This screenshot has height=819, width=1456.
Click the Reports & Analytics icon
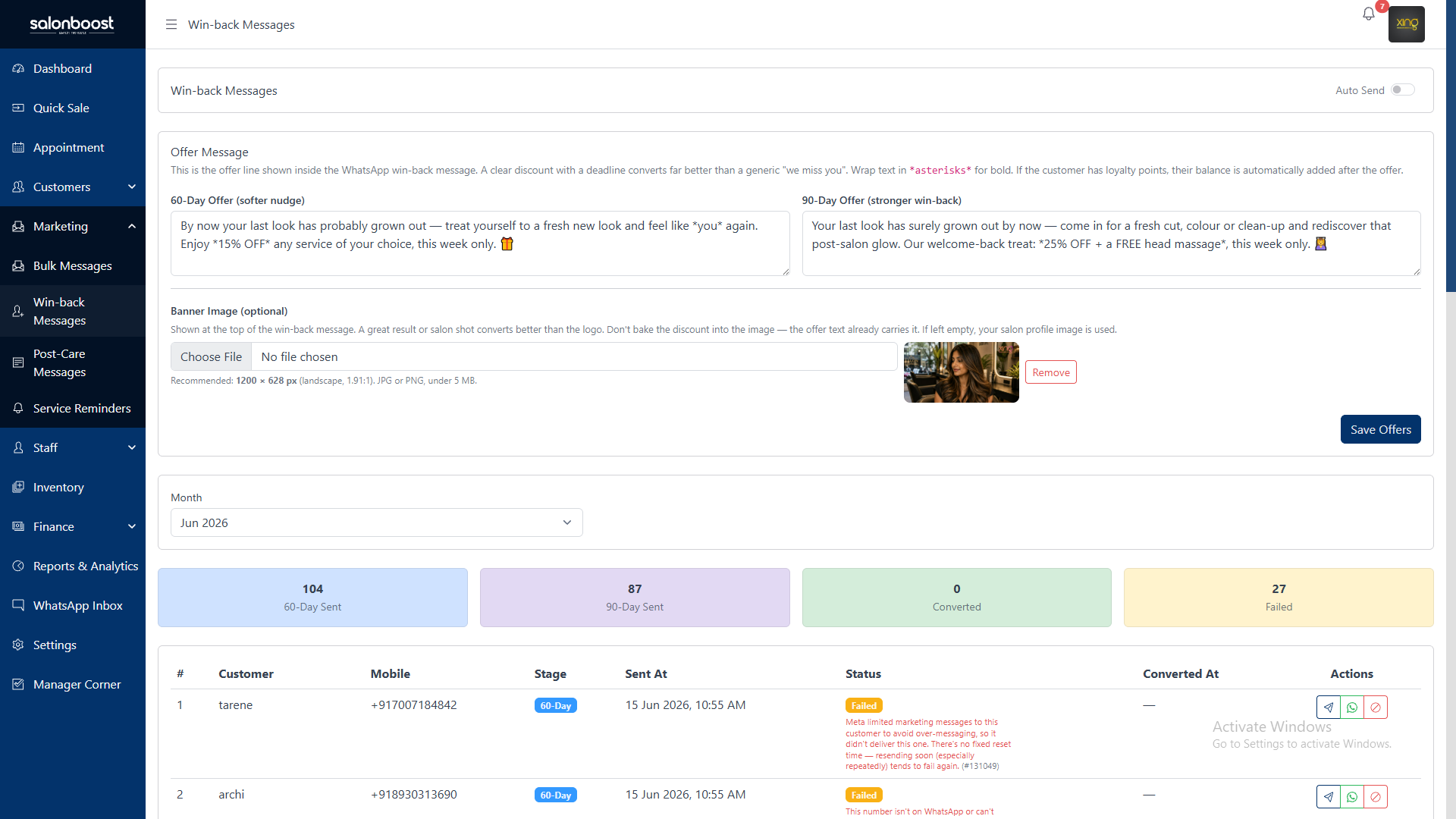pyautogui.click(x=18, y=566)
